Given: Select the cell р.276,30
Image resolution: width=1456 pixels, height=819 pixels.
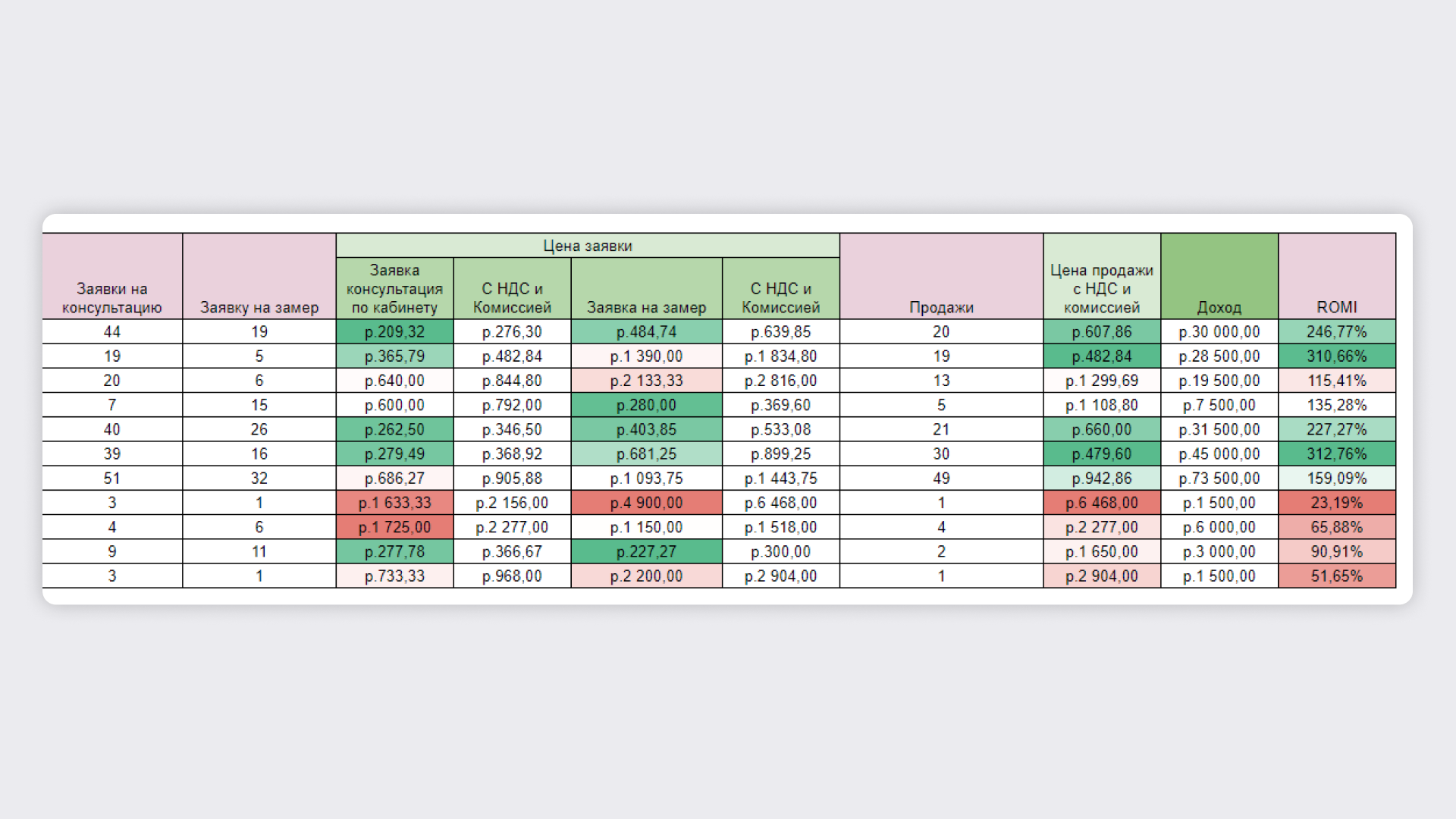Looking at the screenshot, I should [x=513, y=331].
